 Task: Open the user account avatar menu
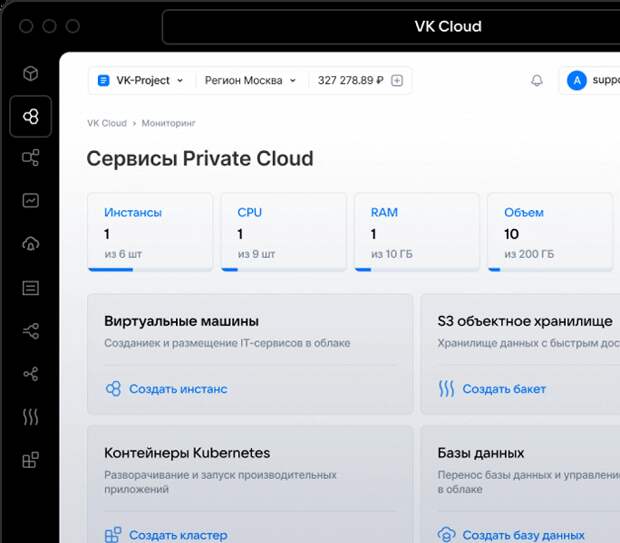(577, 81)
